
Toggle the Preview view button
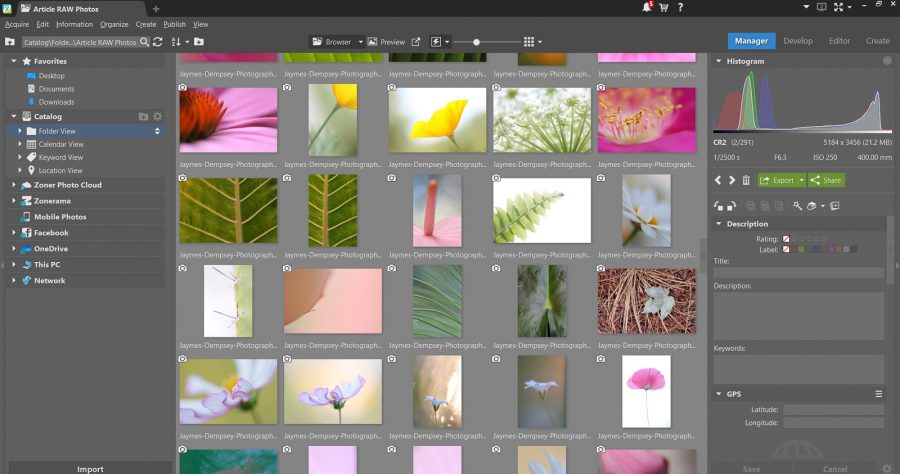coord(386,42)
